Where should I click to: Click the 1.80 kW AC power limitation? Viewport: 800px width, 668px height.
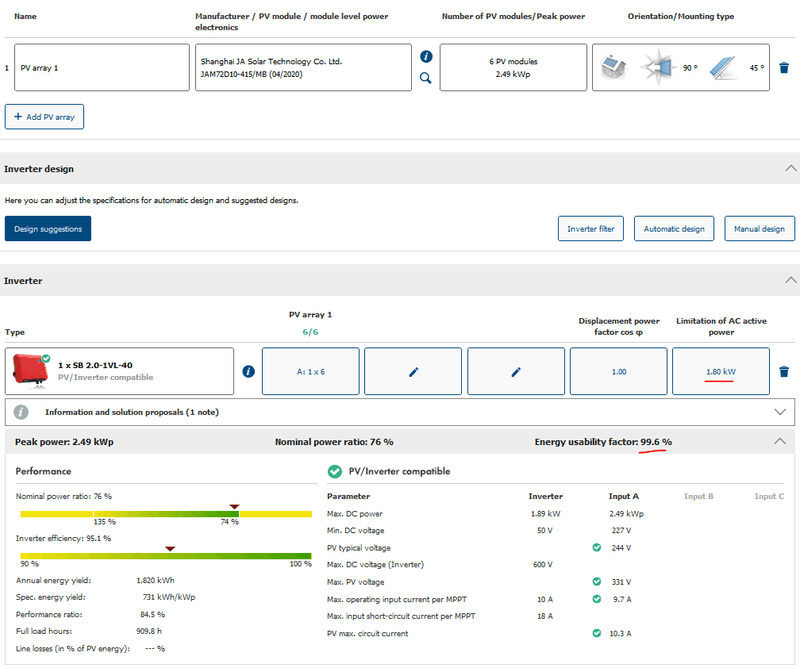(720, 372)
